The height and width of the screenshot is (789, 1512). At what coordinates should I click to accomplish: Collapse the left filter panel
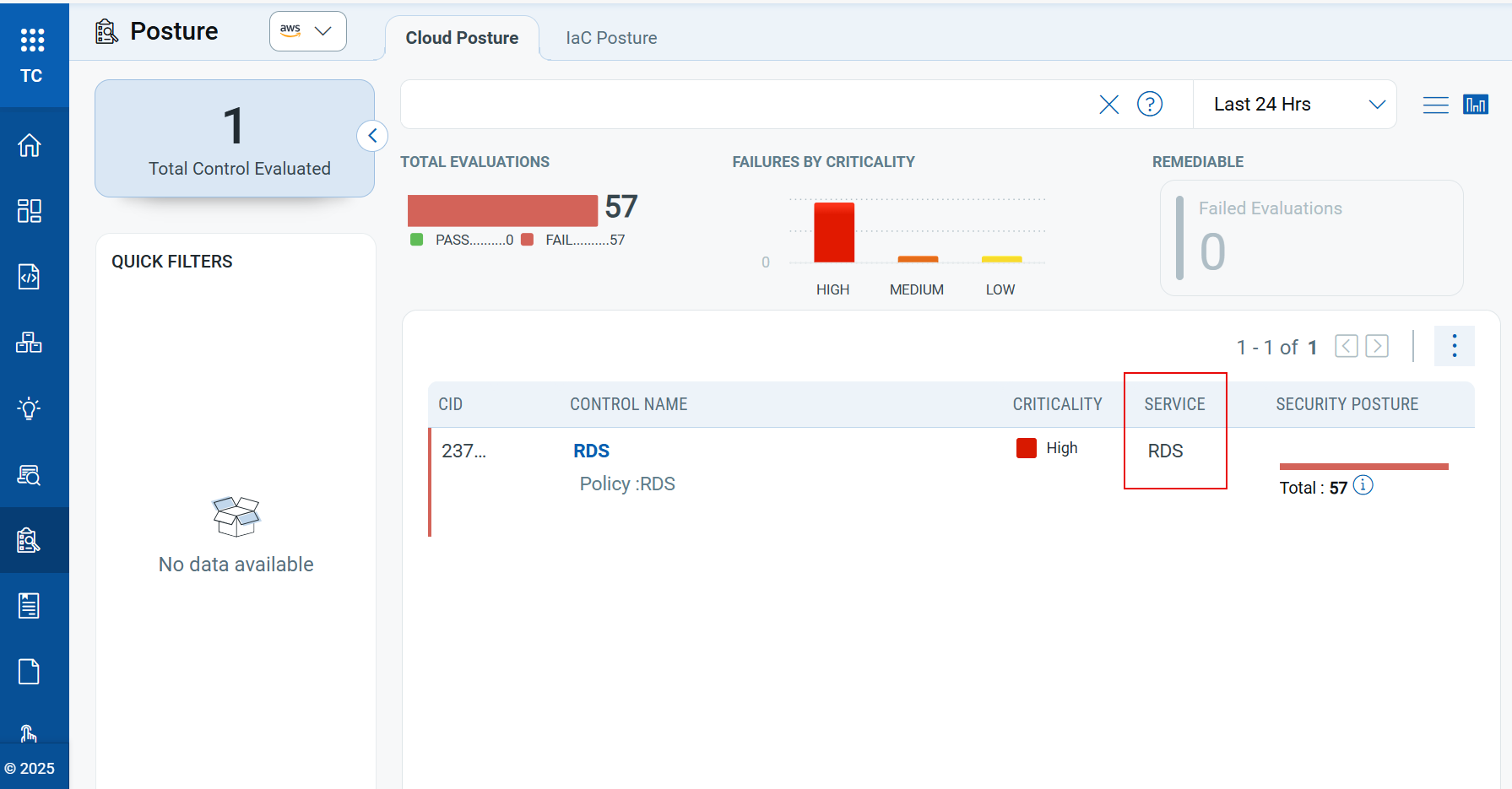pos(372,136)
